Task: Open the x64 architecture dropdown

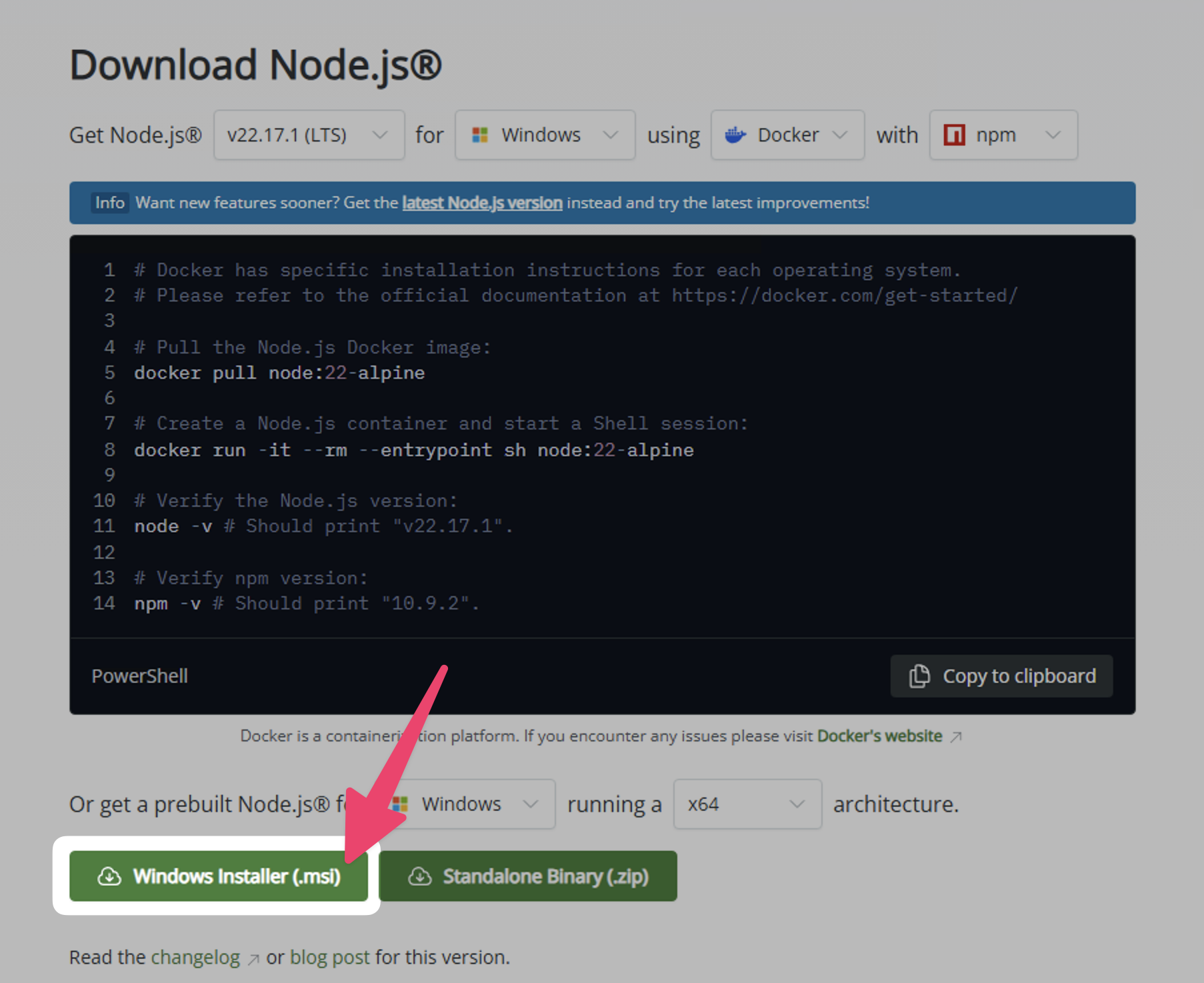Action: pos(747,804)
